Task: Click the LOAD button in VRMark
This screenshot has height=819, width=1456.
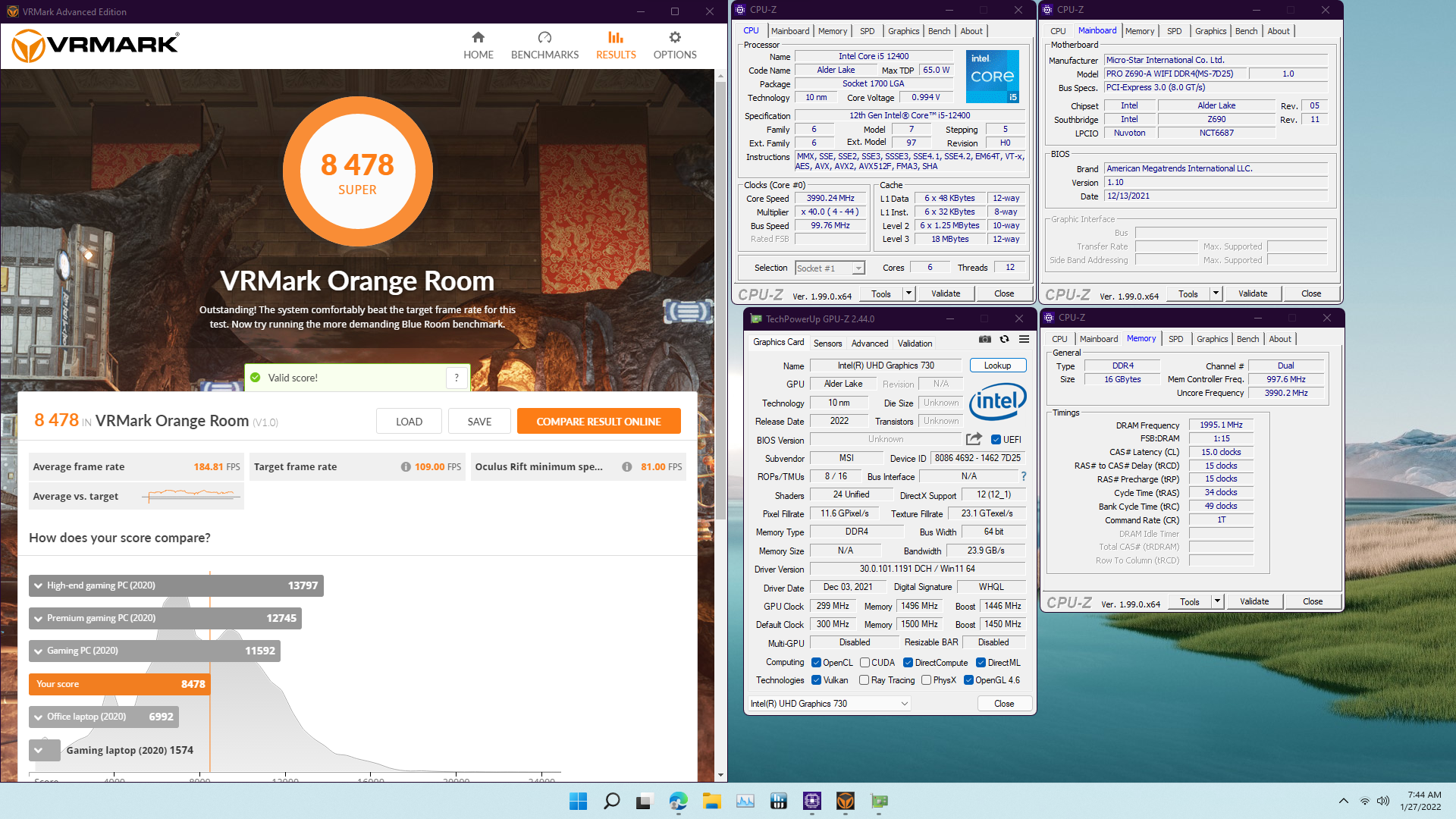Action: click(x=409, y=422)
